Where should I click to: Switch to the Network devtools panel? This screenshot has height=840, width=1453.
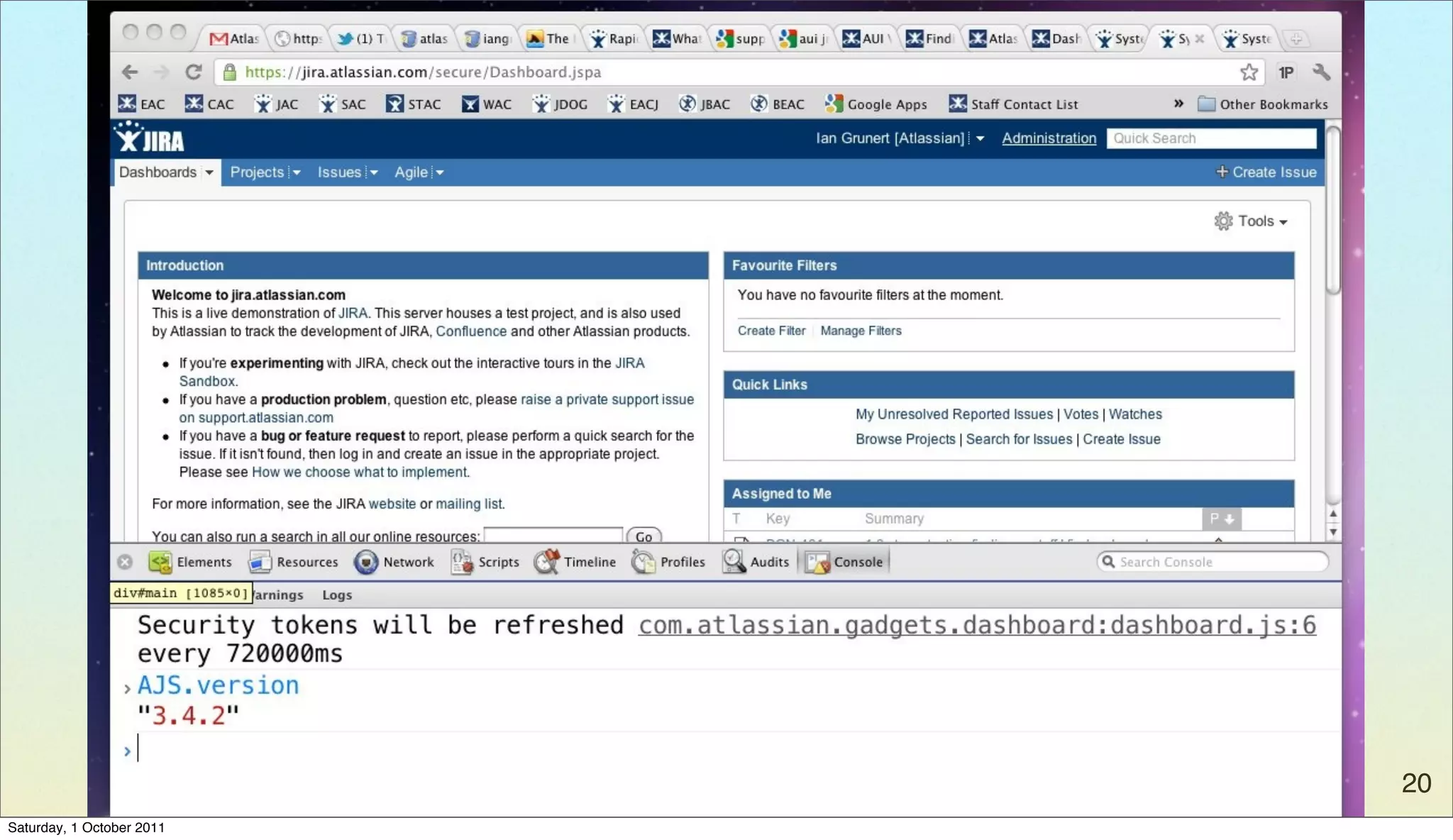(394, 562)
